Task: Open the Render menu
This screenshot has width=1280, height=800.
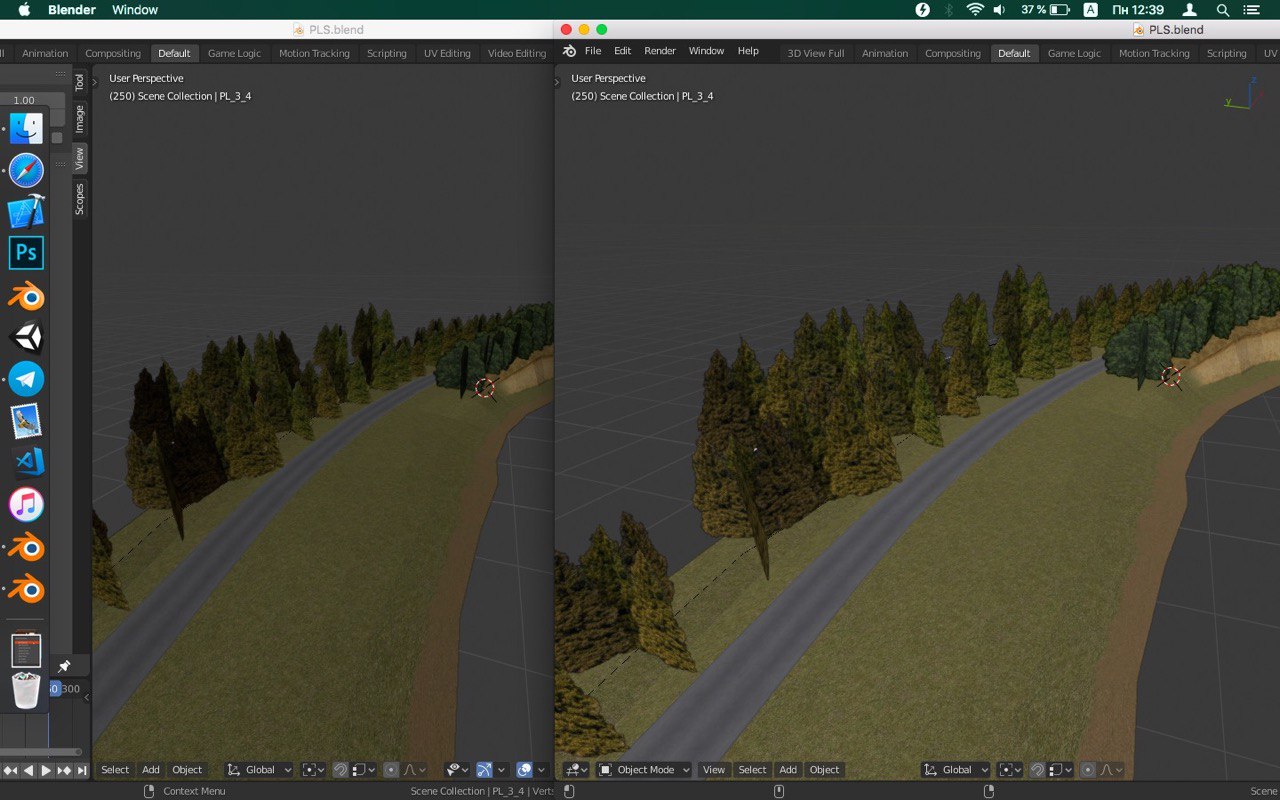Action: [x=660, y=51]
